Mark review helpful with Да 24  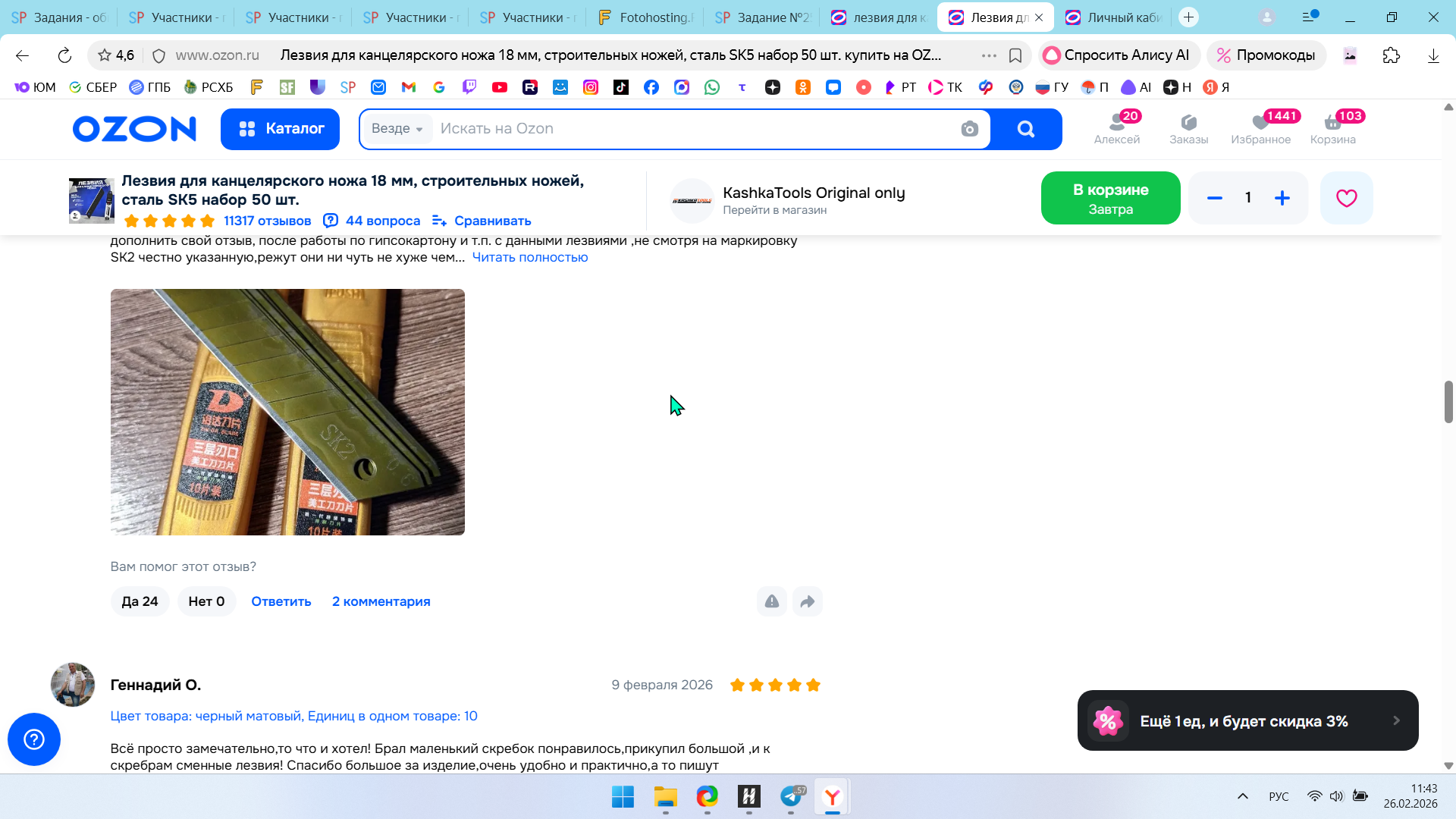[x=140, y=601]
